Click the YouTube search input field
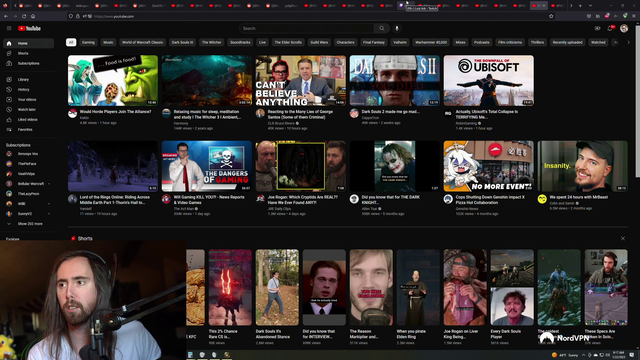The image size is (640, 360). pos(307,29)
